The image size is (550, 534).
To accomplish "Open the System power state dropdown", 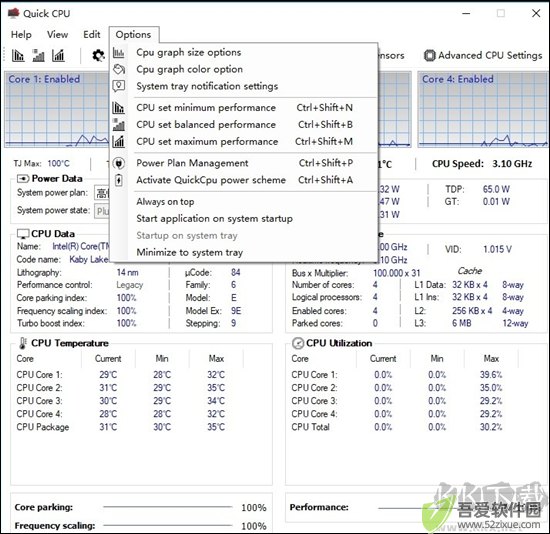I will click(102, 211).
